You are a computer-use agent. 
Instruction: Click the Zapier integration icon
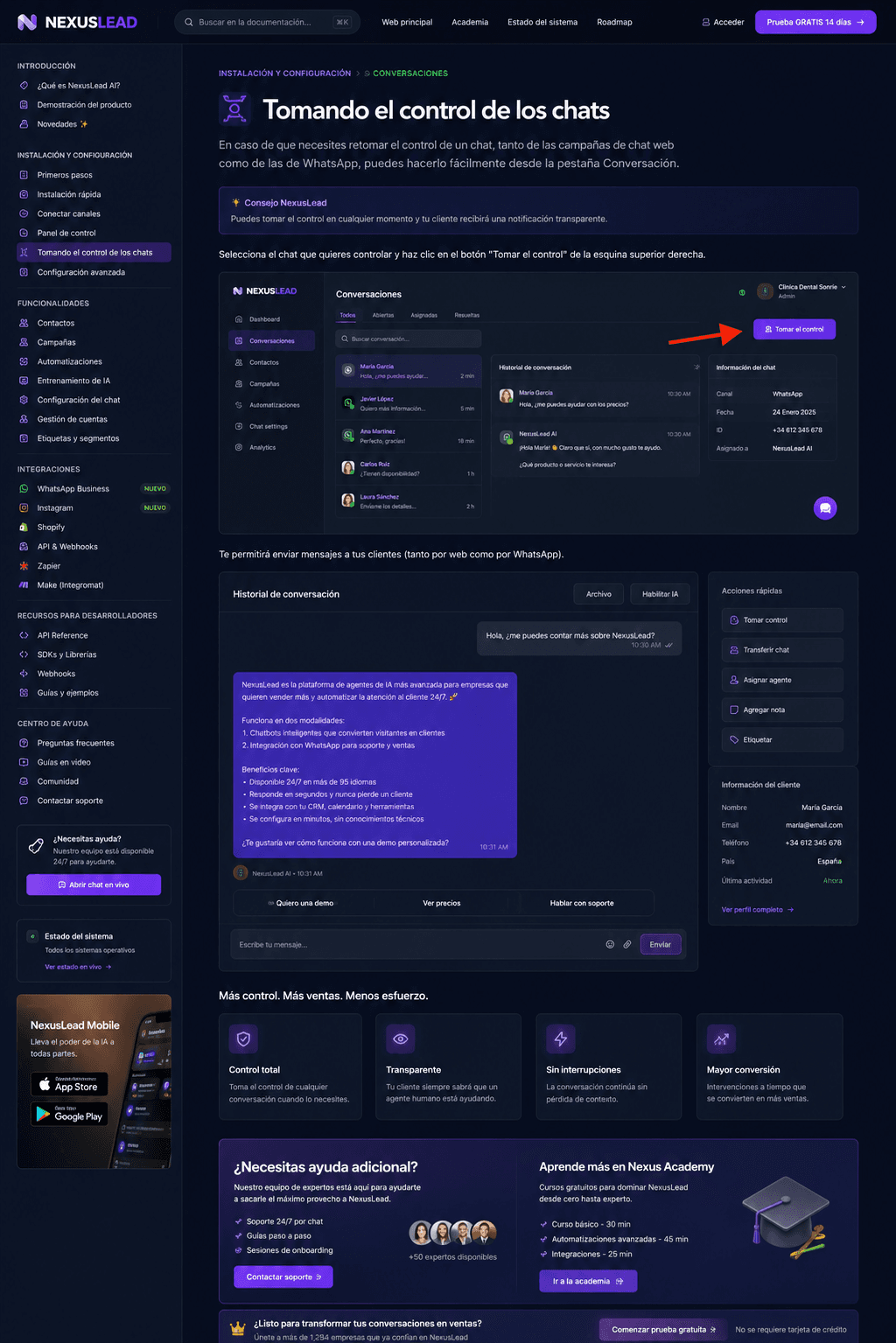(24, 566)
